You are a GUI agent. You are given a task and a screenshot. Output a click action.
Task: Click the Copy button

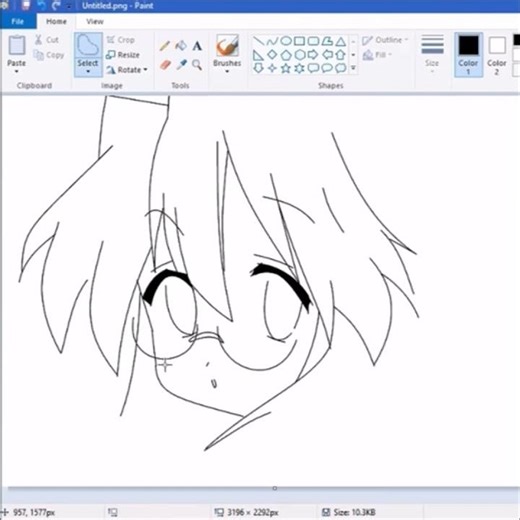click(49, 55)
